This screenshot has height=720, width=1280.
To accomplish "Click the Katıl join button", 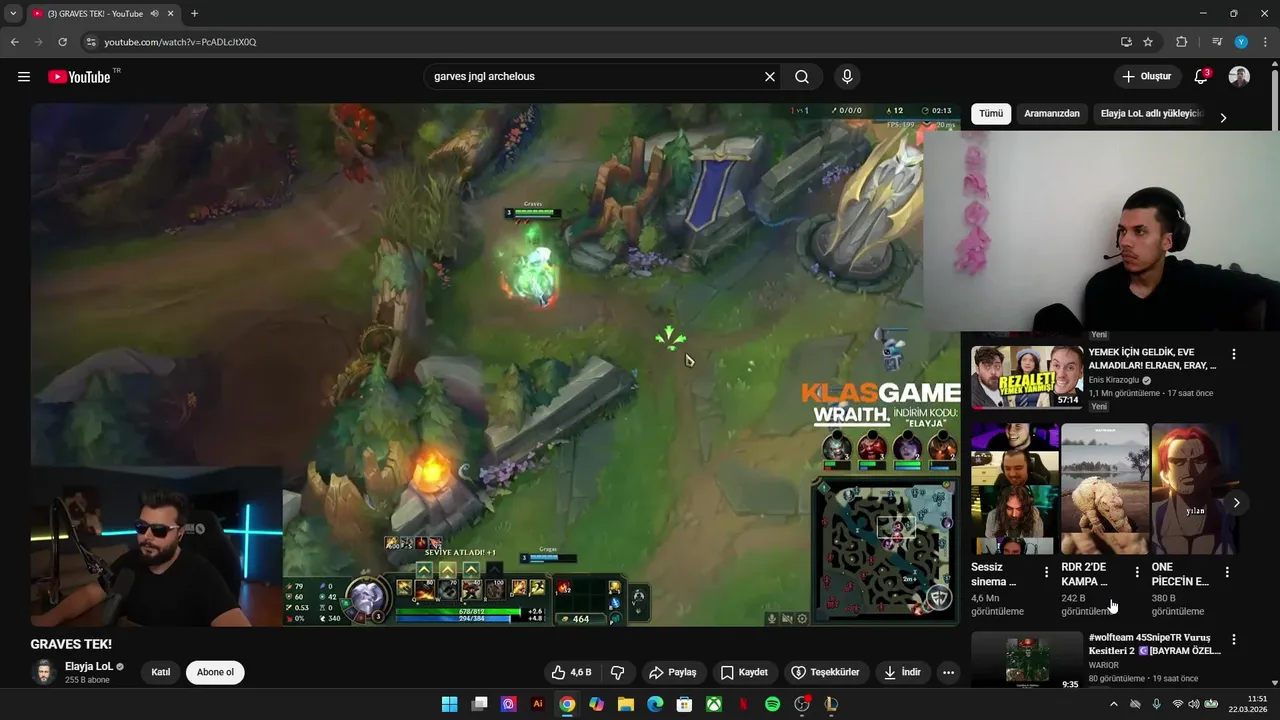I will pyautogui.click(x=160, y=672).
